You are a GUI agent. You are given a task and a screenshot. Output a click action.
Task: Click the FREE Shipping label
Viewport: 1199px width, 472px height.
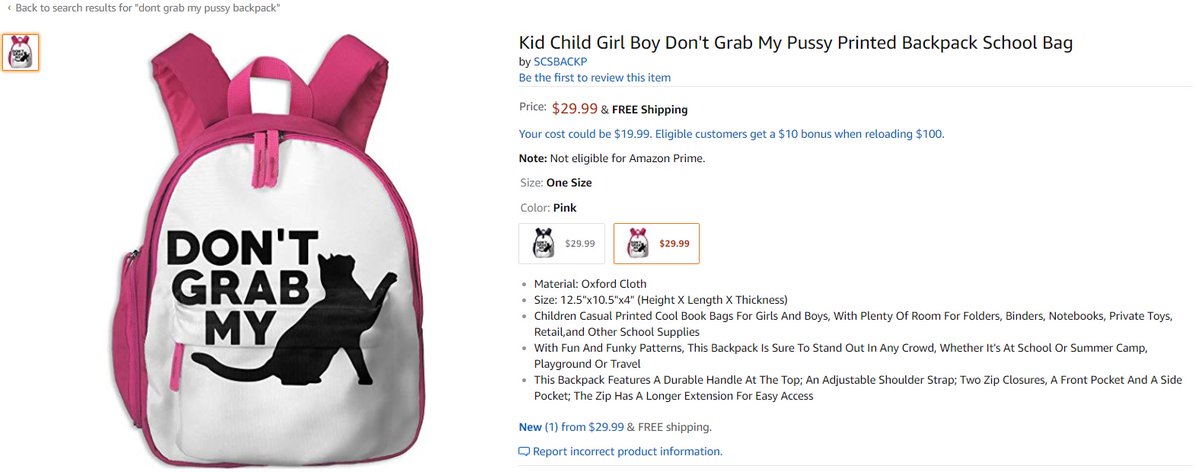pyautogui.click(x=649, y=109)
